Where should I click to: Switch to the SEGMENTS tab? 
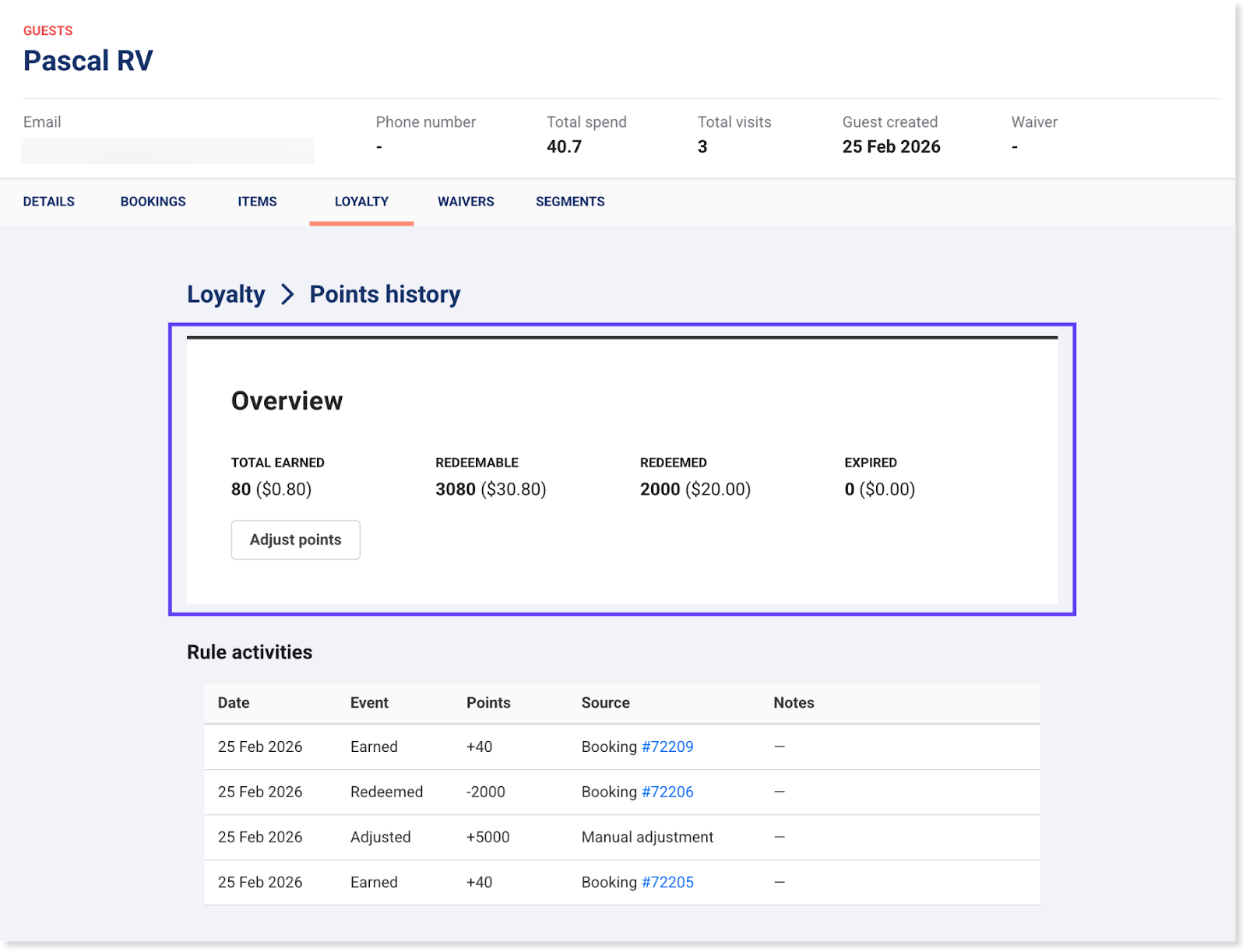click(570, 202)
